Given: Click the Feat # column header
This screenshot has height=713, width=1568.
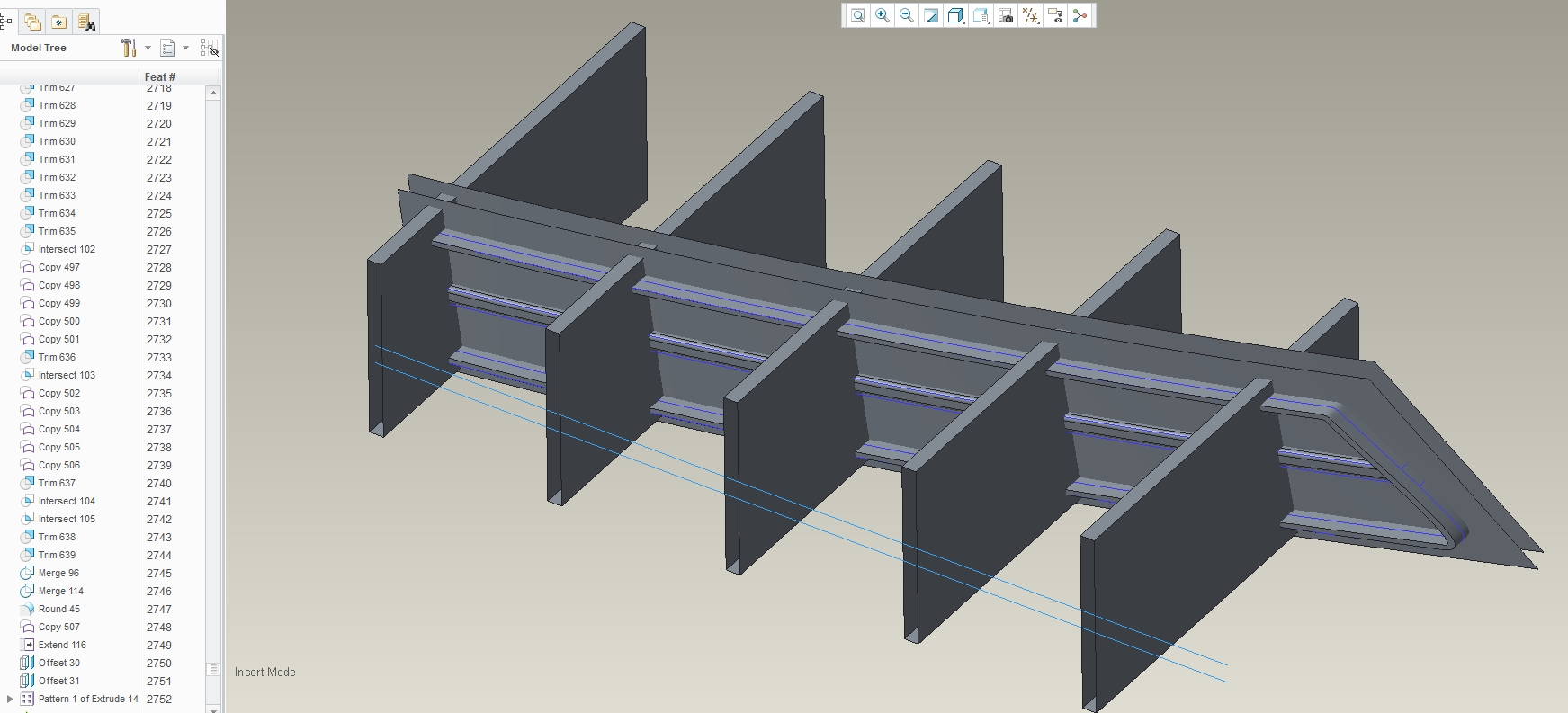Looking at the screenshot, I should coord(159,76).
